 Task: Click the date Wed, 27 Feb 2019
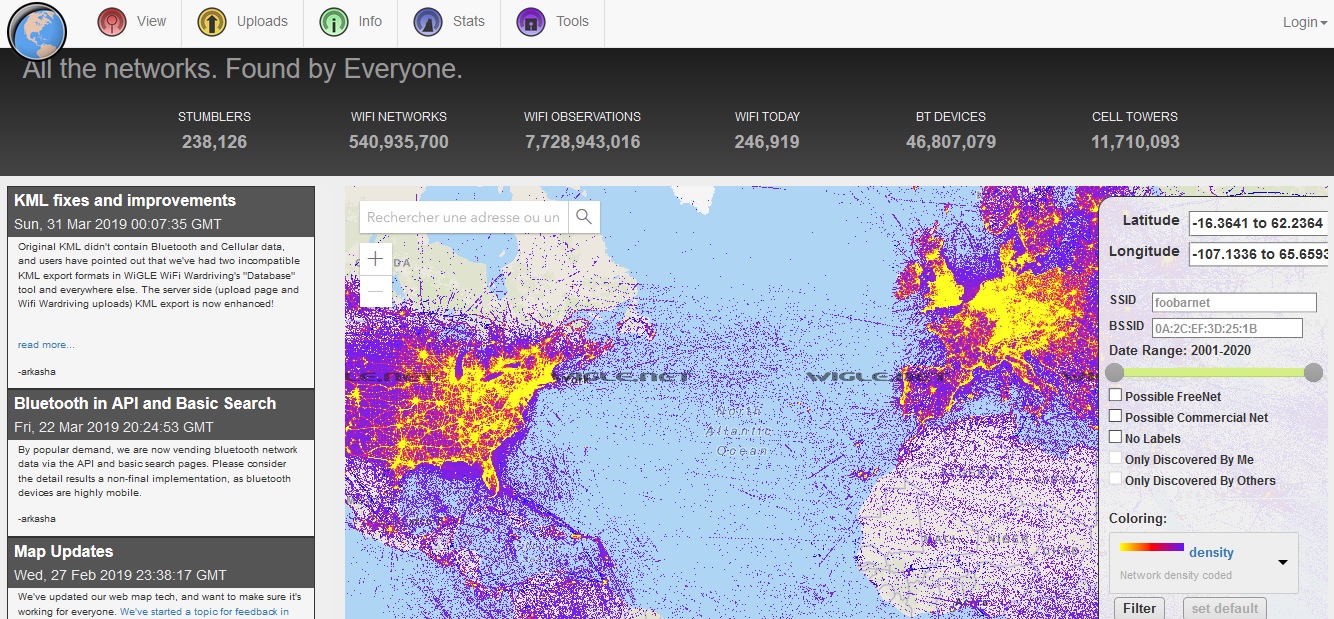click(120, 575)
